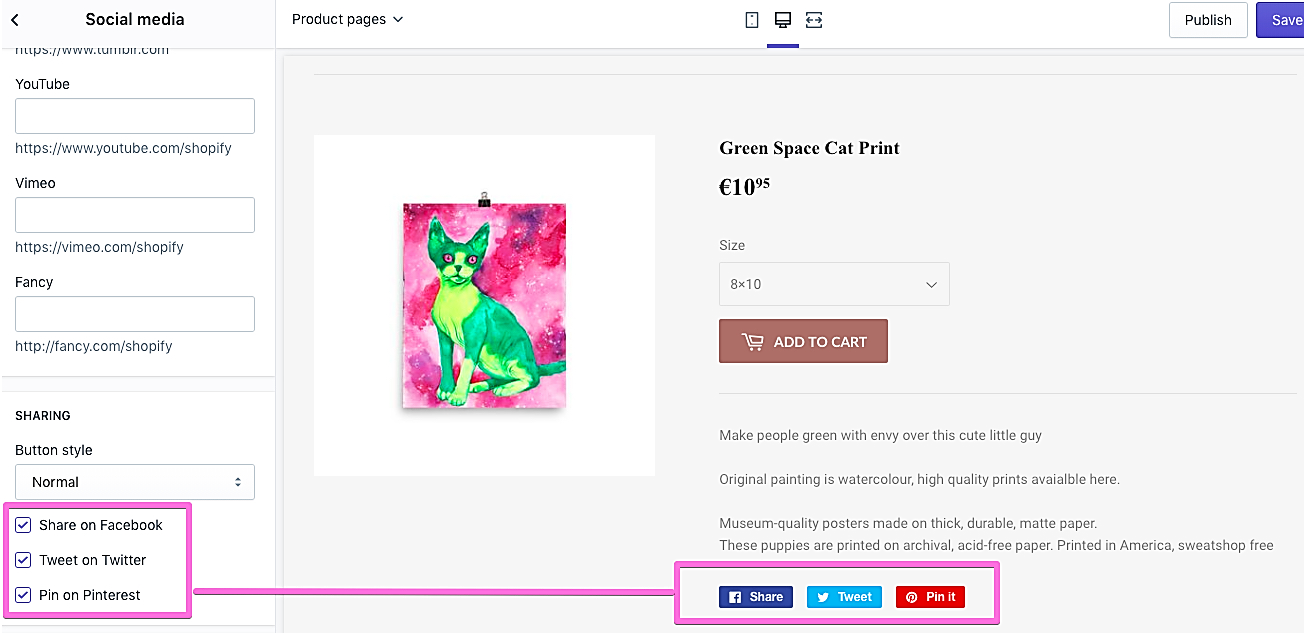
Task: Click the Green Space Cat print image
Action: pyautogui.click(x=484, y=304)
